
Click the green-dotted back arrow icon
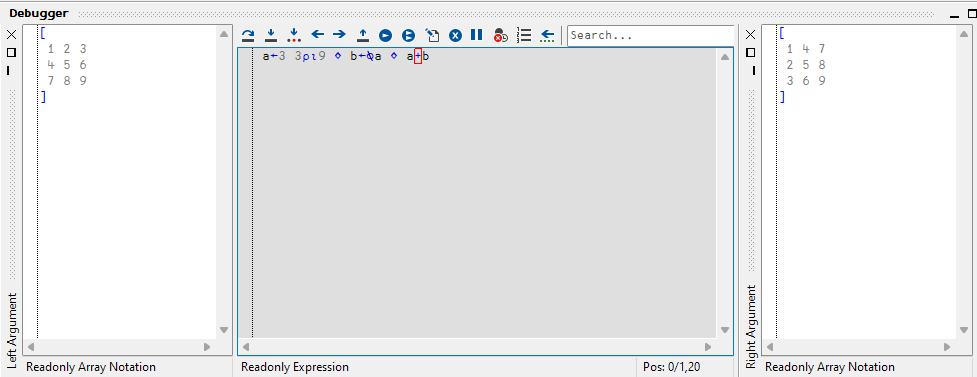click(x=547, y=36)
